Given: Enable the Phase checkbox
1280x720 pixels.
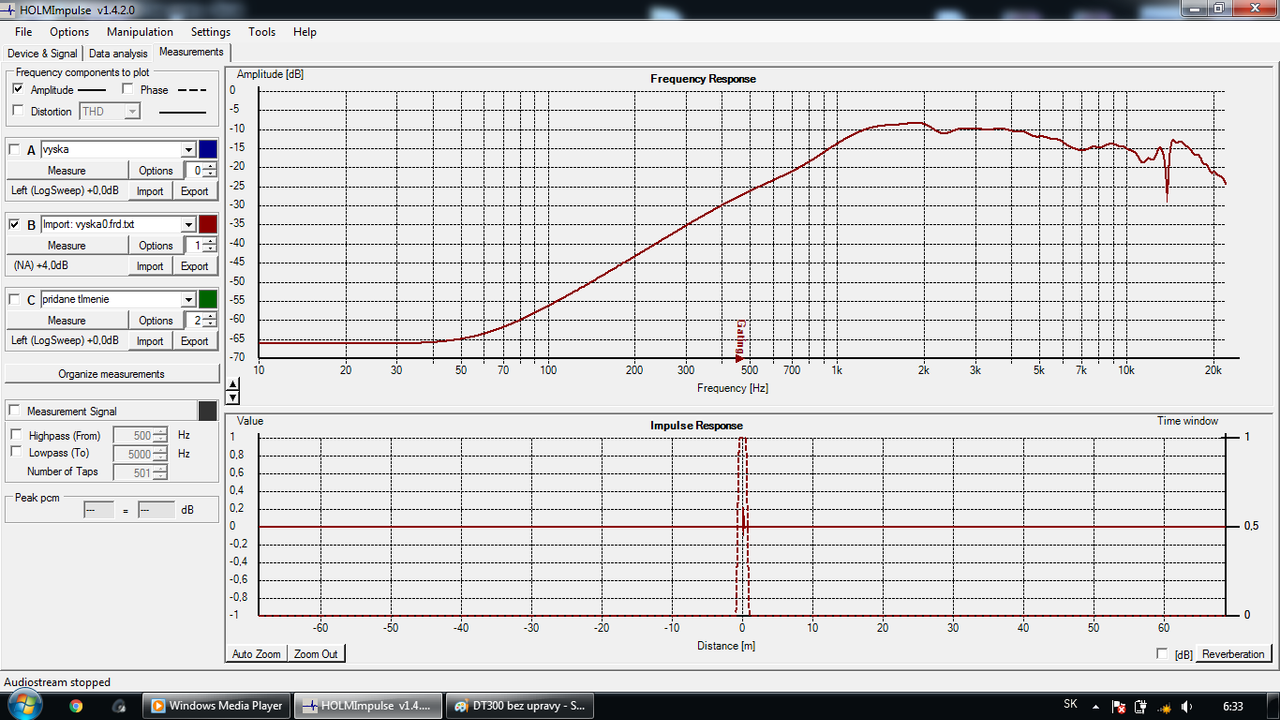Looking at the screenshot, I should (x=127, y=89).
